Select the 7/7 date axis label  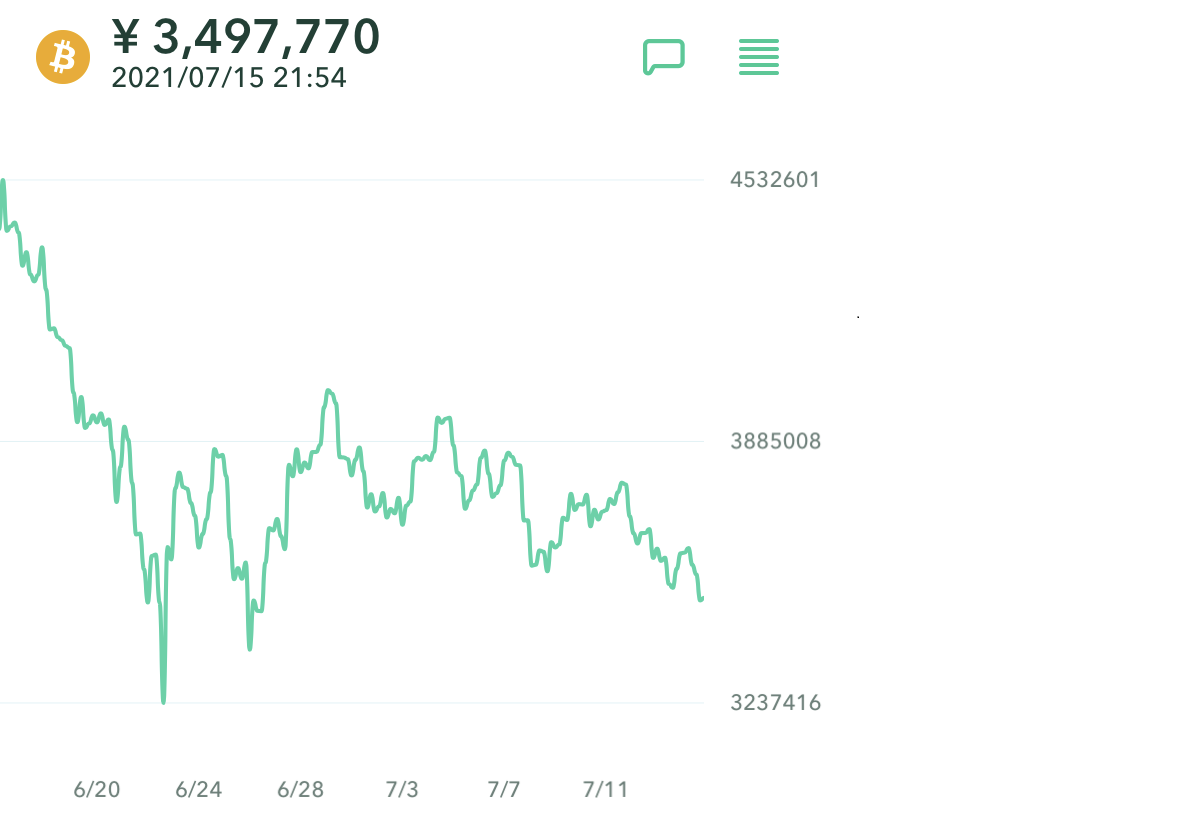tap(504, 790)
